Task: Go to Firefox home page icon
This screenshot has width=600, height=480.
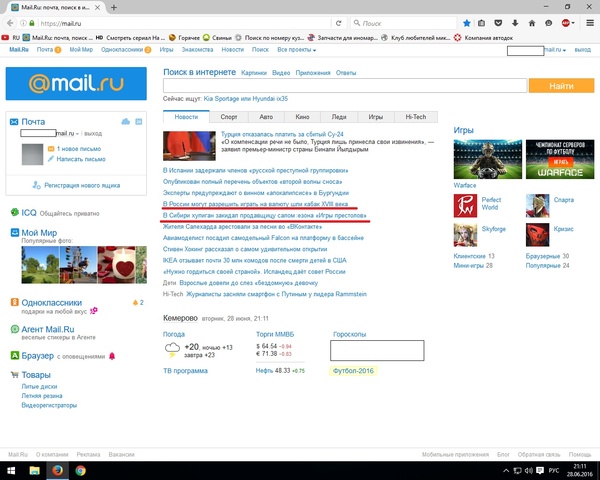Action: point(532,23)
